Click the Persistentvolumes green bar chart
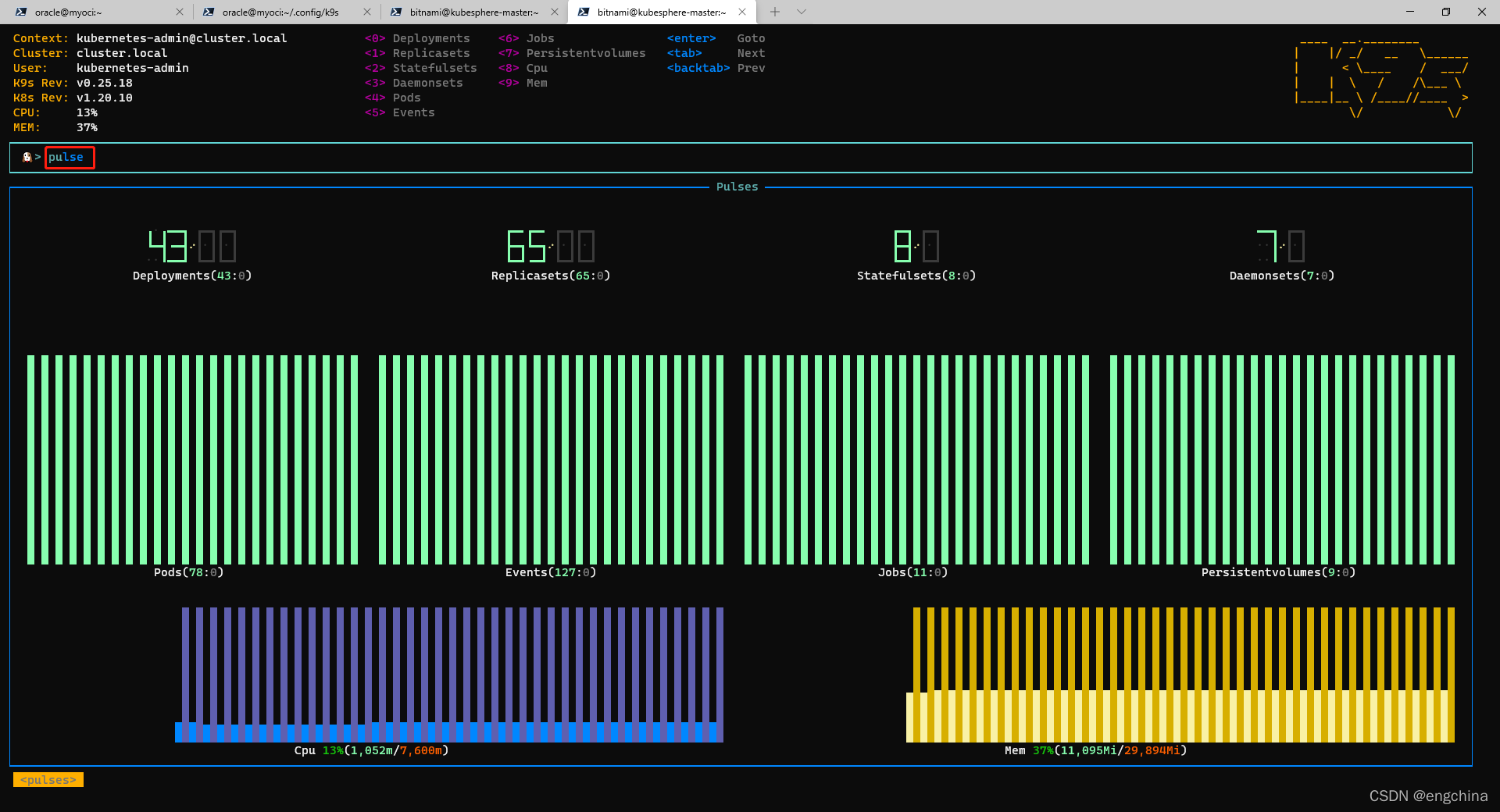 pos(1282,460)
